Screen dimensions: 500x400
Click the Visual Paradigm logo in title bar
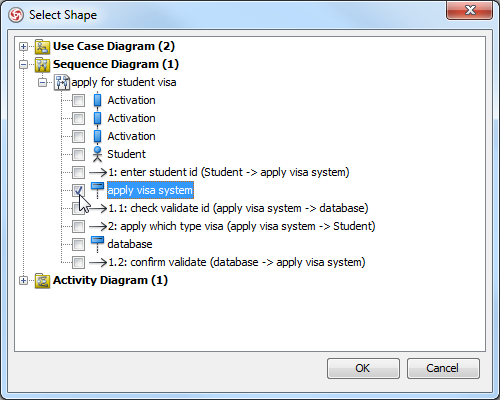pyautogui.click(x=16, y=15)
